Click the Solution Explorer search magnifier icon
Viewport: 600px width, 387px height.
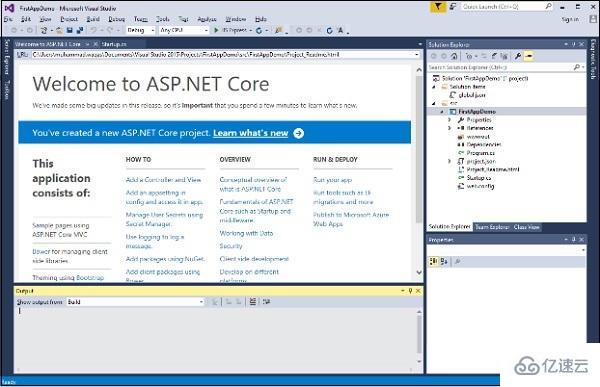pos(577,67)
